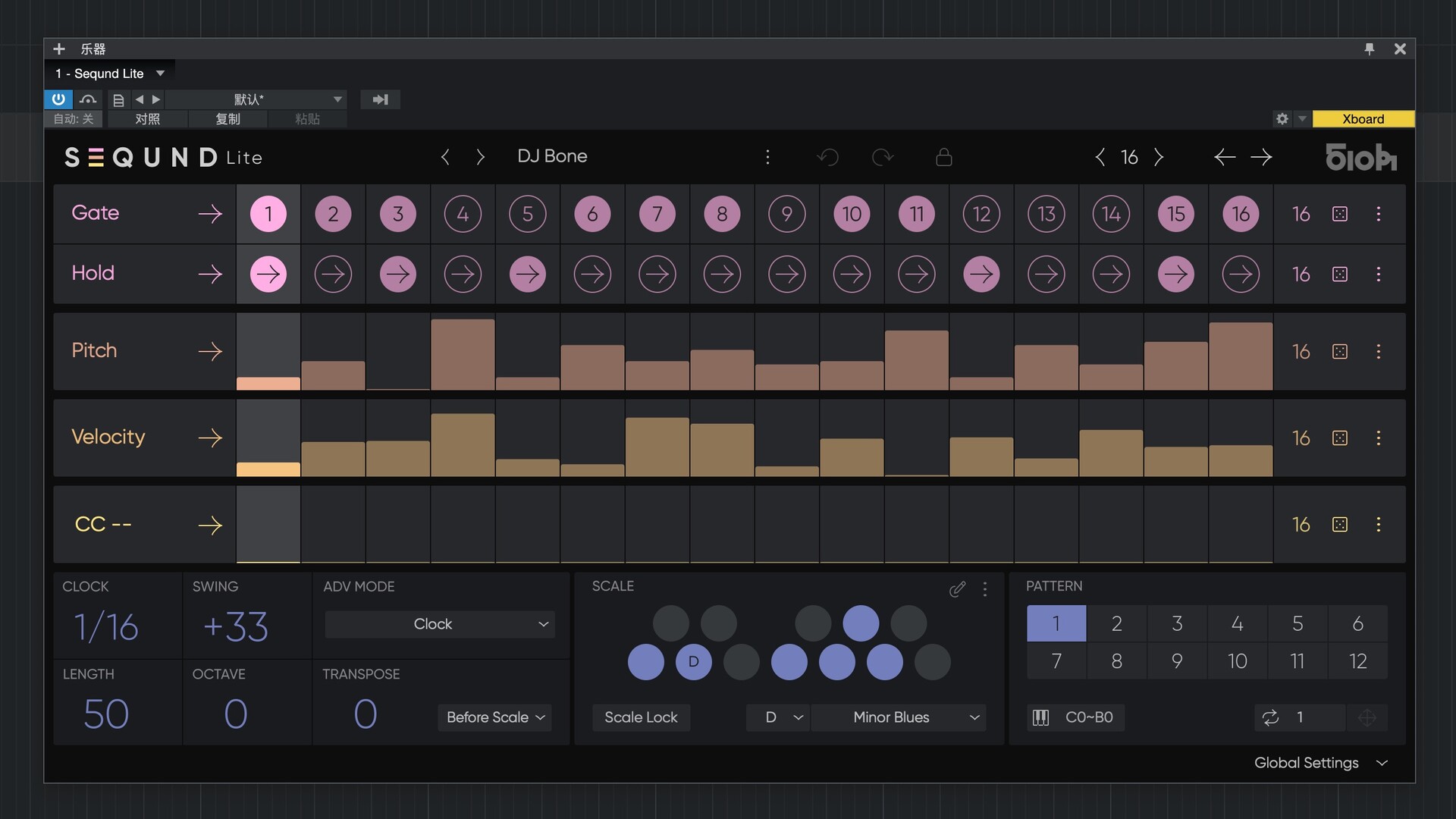Viewport: 1456px width, 819px height.
Task: Click the Gate direction arrow
Action: click(210, 214)
